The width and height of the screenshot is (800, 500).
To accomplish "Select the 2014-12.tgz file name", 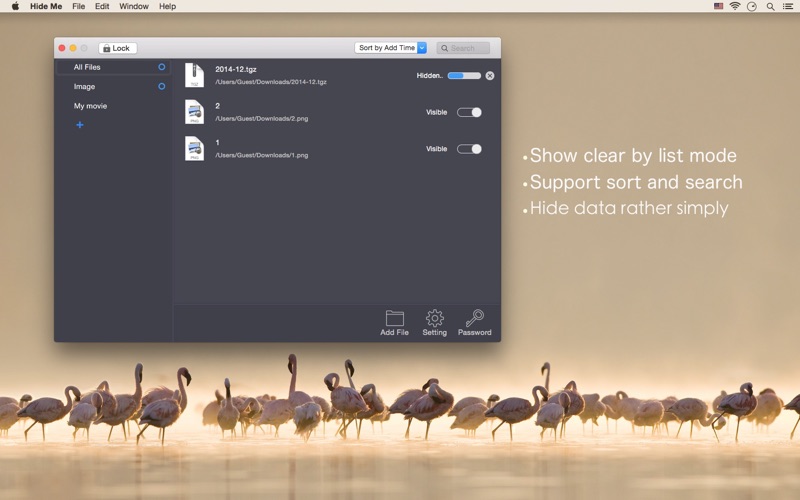I will 236,69.
